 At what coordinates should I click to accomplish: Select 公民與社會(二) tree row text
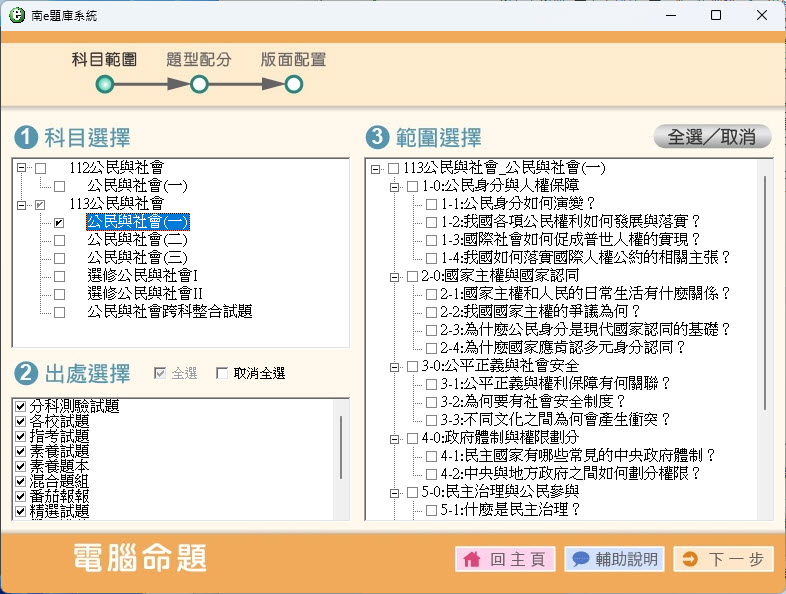coord(137,240)
